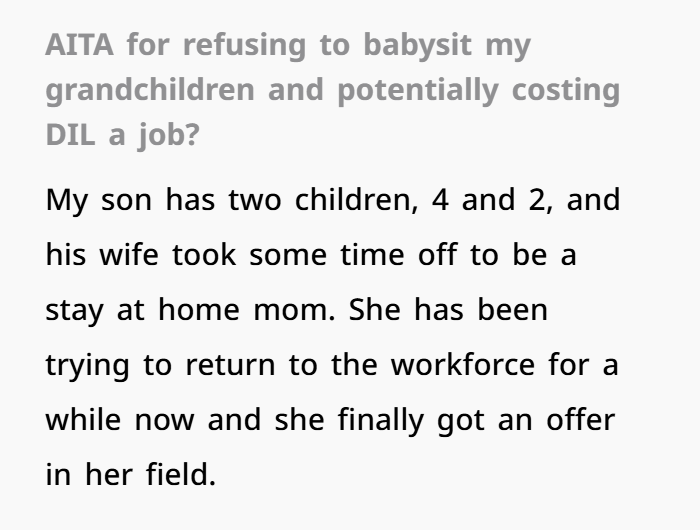Click the phrase "time off" in the paragraph

coord(398,254)
